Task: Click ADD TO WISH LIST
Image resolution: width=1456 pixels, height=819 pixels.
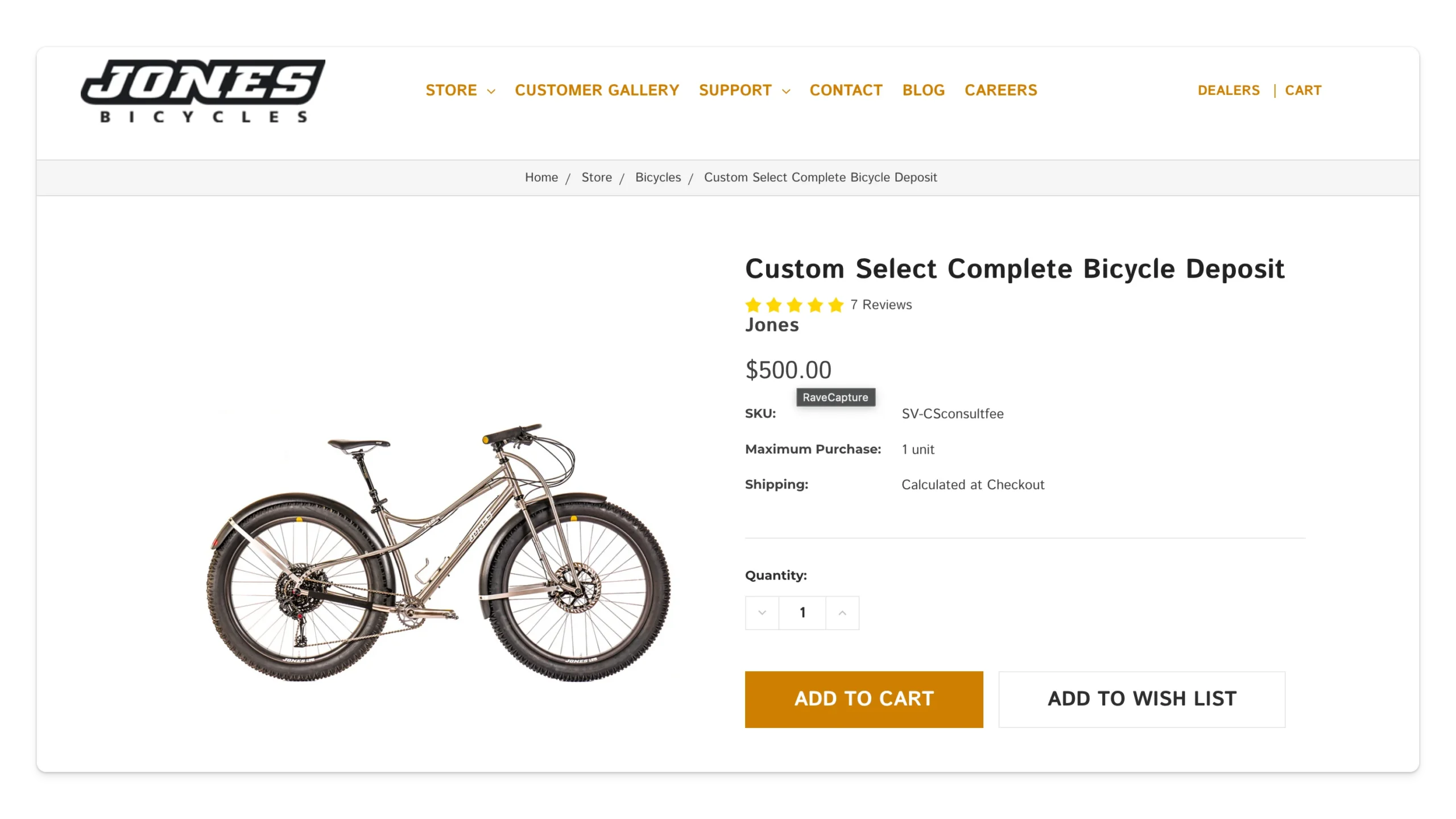Action: coord(1141,699)
